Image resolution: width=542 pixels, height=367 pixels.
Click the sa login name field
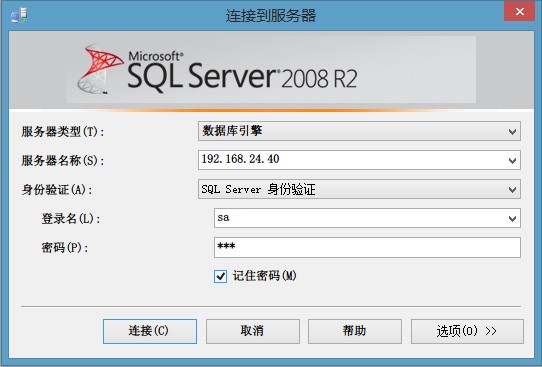(x=367, y=218)
